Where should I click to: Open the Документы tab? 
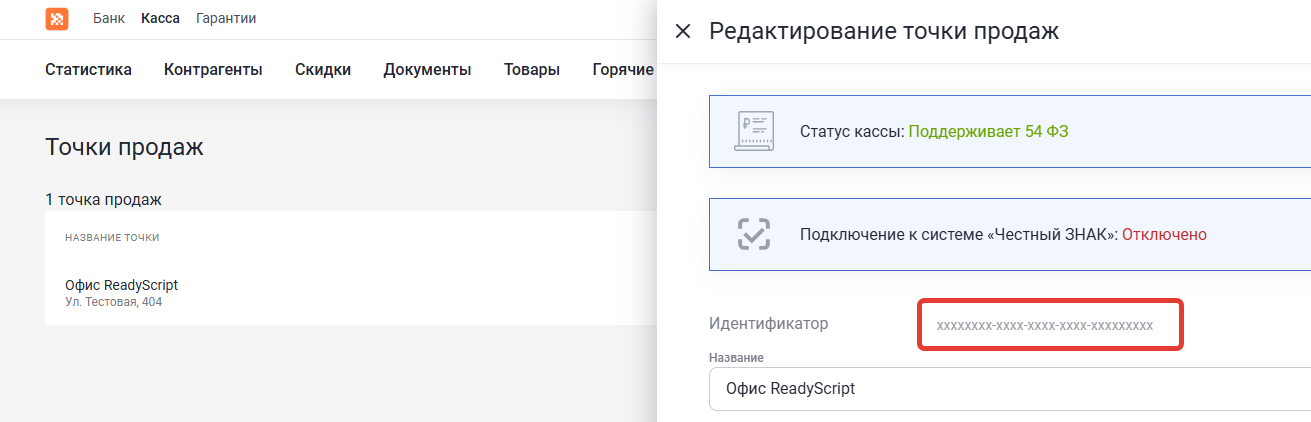427,70
